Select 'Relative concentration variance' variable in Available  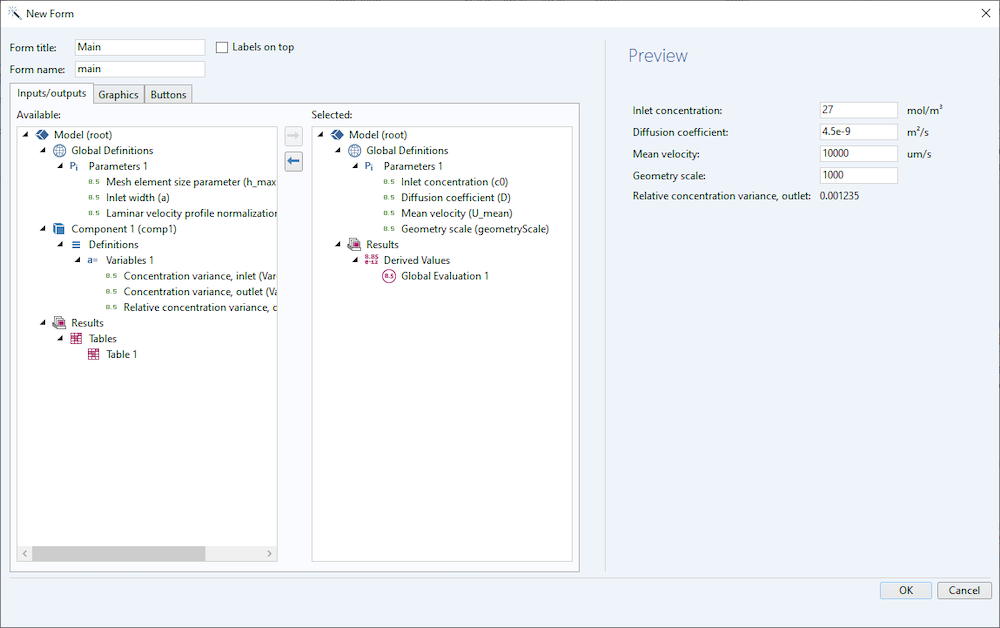(200, 307)
